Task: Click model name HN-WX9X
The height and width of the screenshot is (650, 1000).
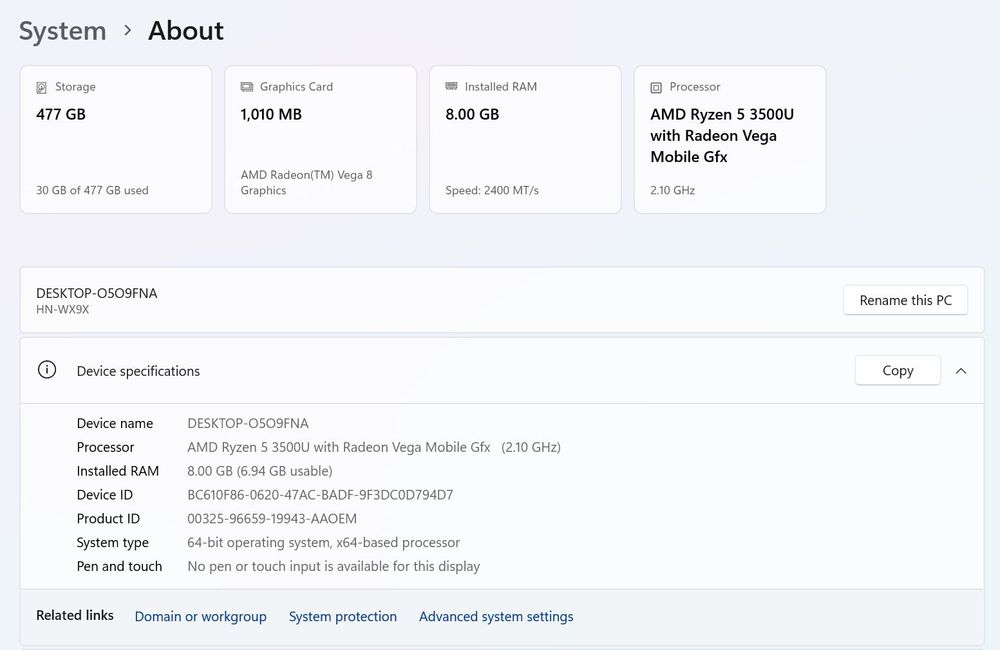Action: pyautogui.click(x=62, y=309)
